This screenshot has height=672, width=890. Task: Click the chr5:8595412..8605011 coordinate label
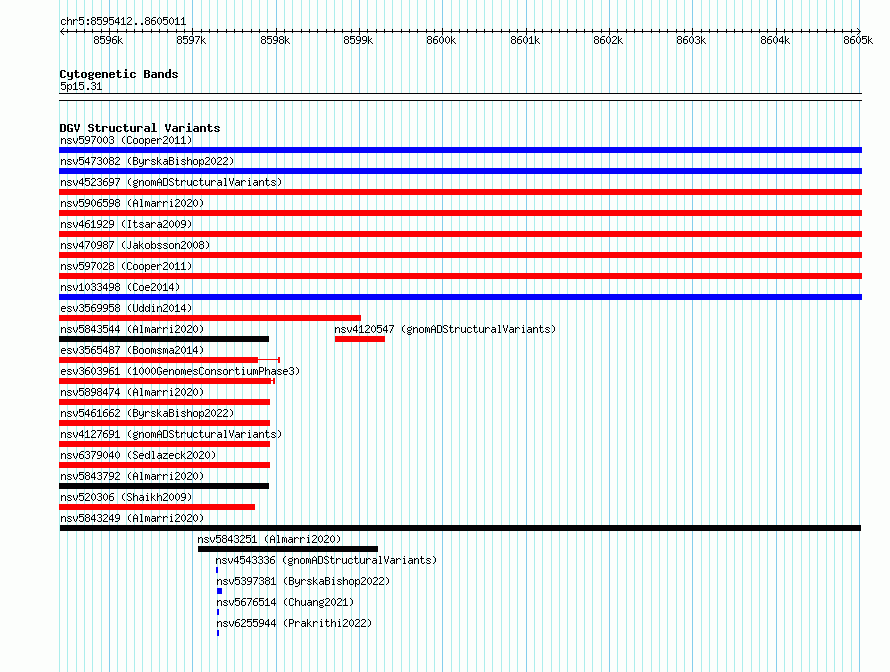coord(123,22)
